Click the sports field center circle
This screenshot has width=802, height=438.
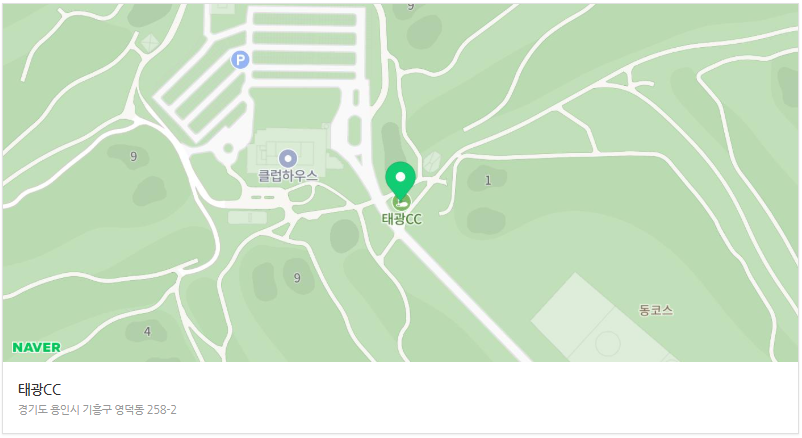608,343
